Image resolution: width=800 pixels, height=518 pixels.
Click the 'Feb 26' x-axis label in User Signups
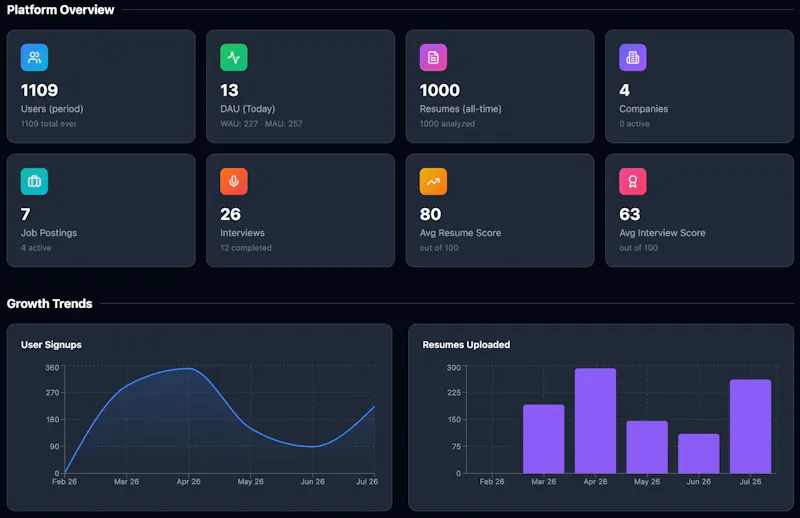click(x=64, y=481)
